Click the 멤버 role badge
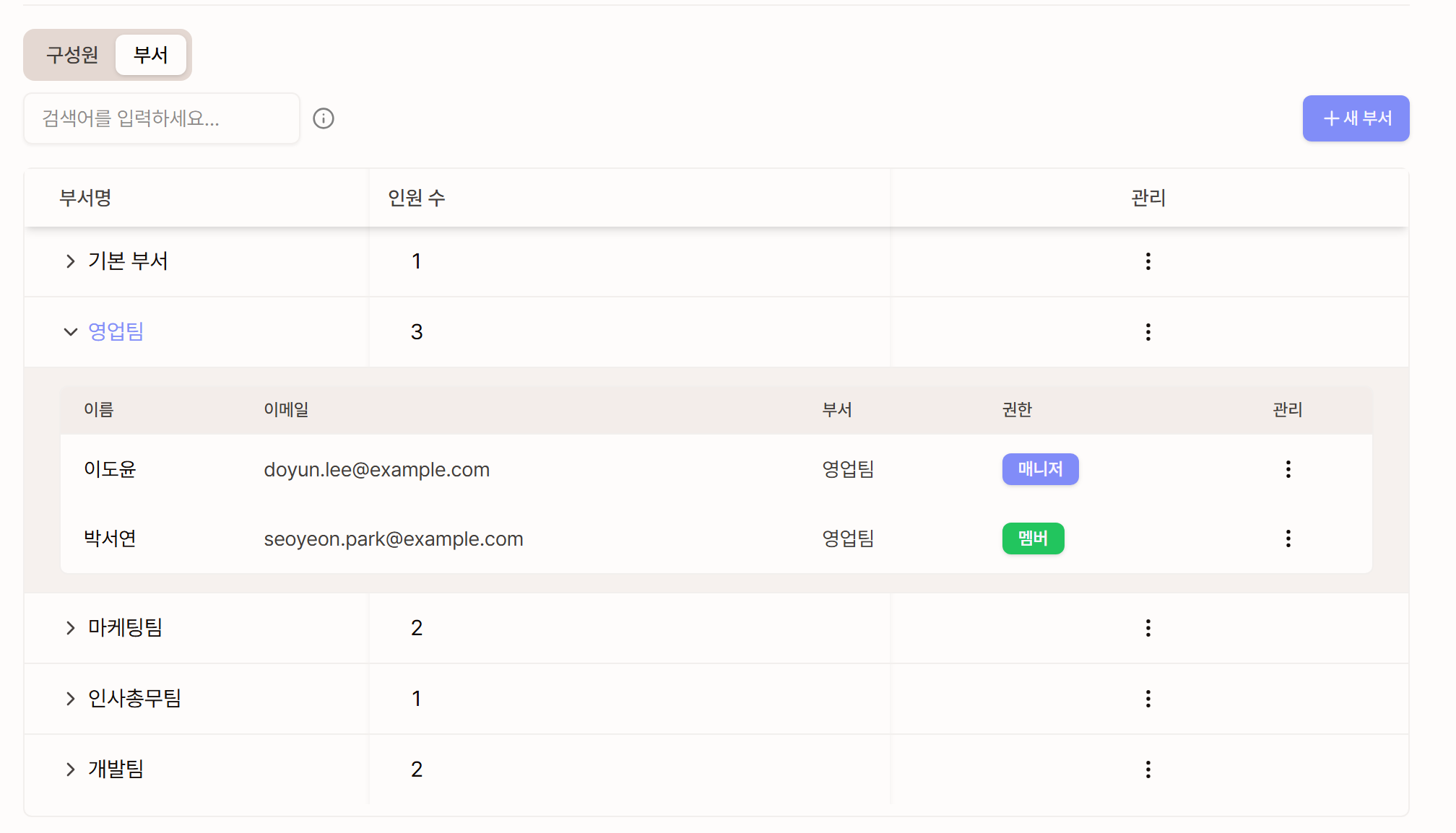 tap(1033, 538)
